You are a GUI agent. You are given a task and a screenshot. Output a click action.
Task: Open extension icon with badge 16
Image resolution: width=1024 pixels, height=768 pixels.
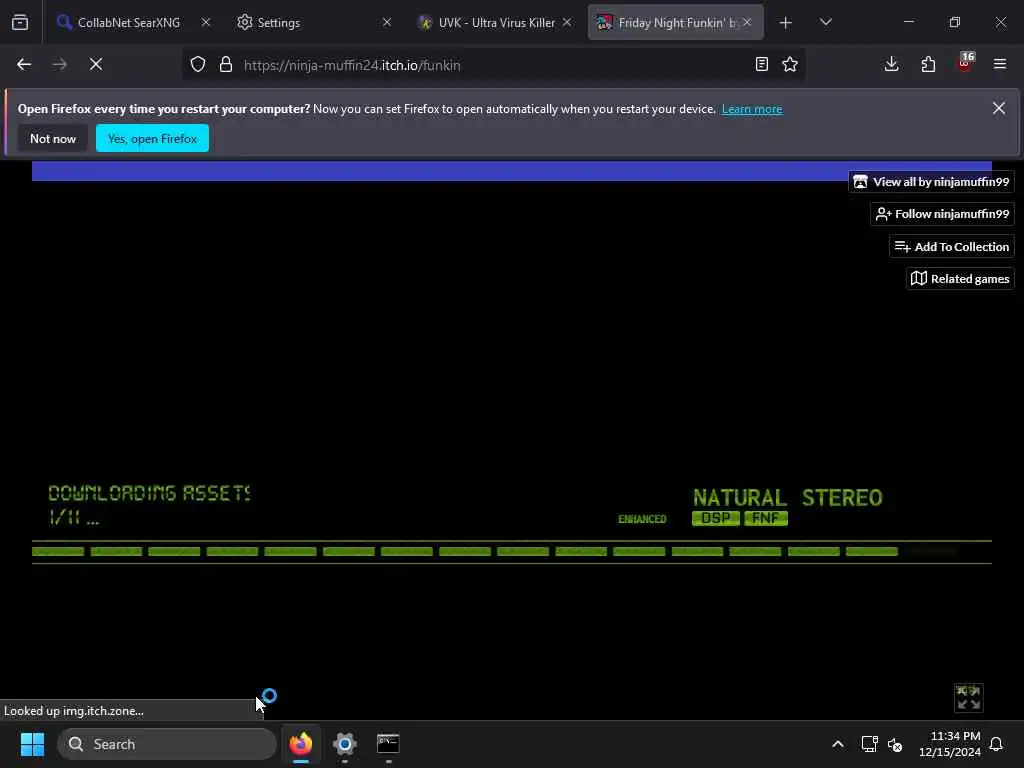tap(965, 63)
